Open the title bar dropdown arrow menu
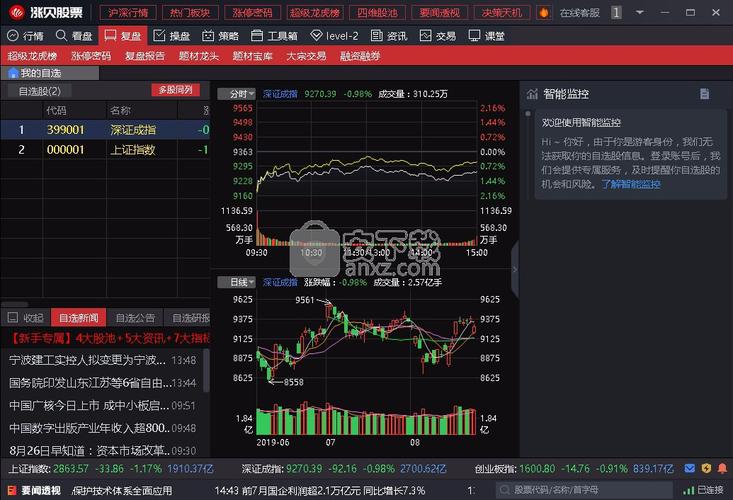 [640, 13]
